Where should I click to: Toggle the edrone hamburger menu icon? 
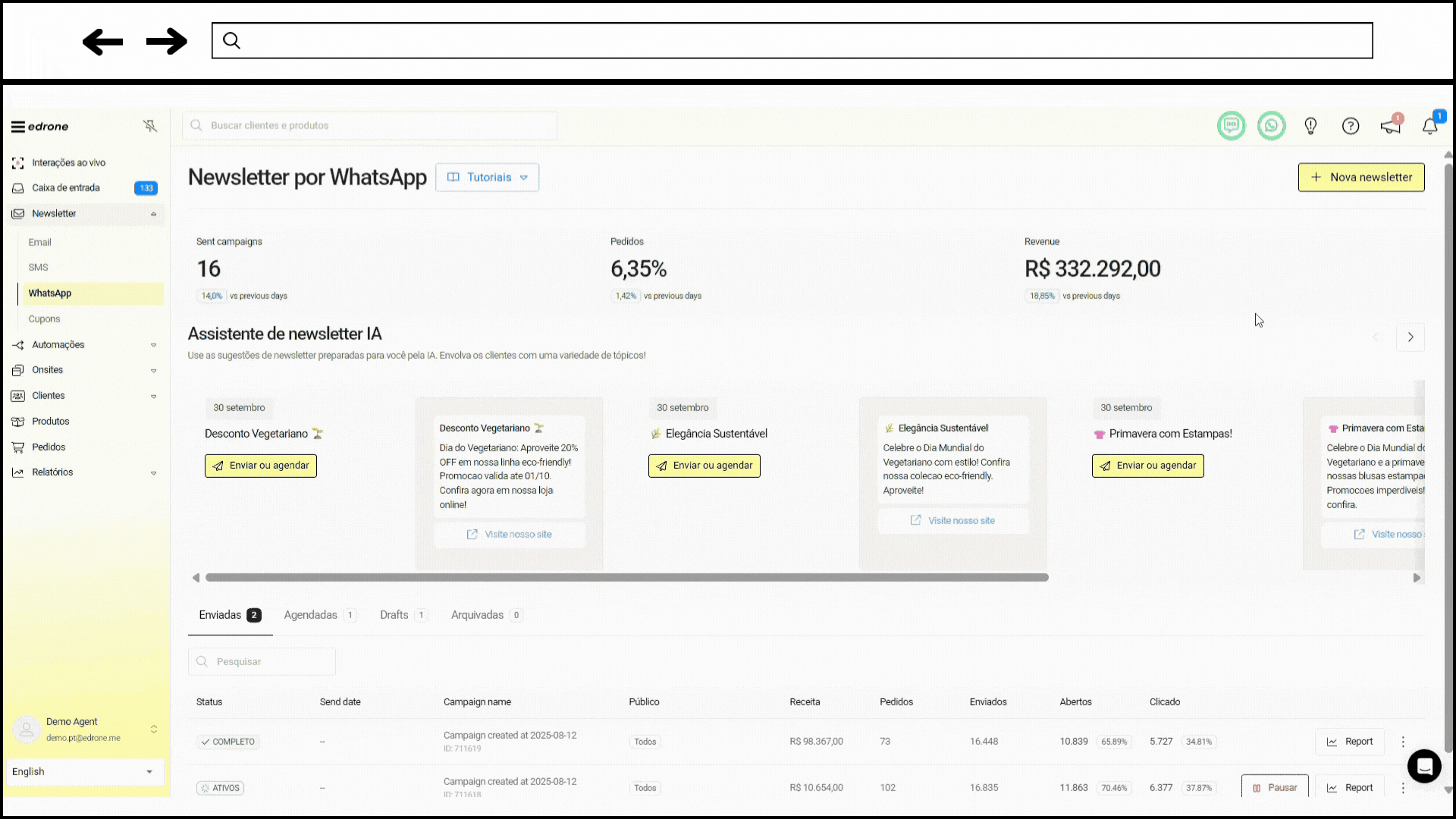coord(17,127)
